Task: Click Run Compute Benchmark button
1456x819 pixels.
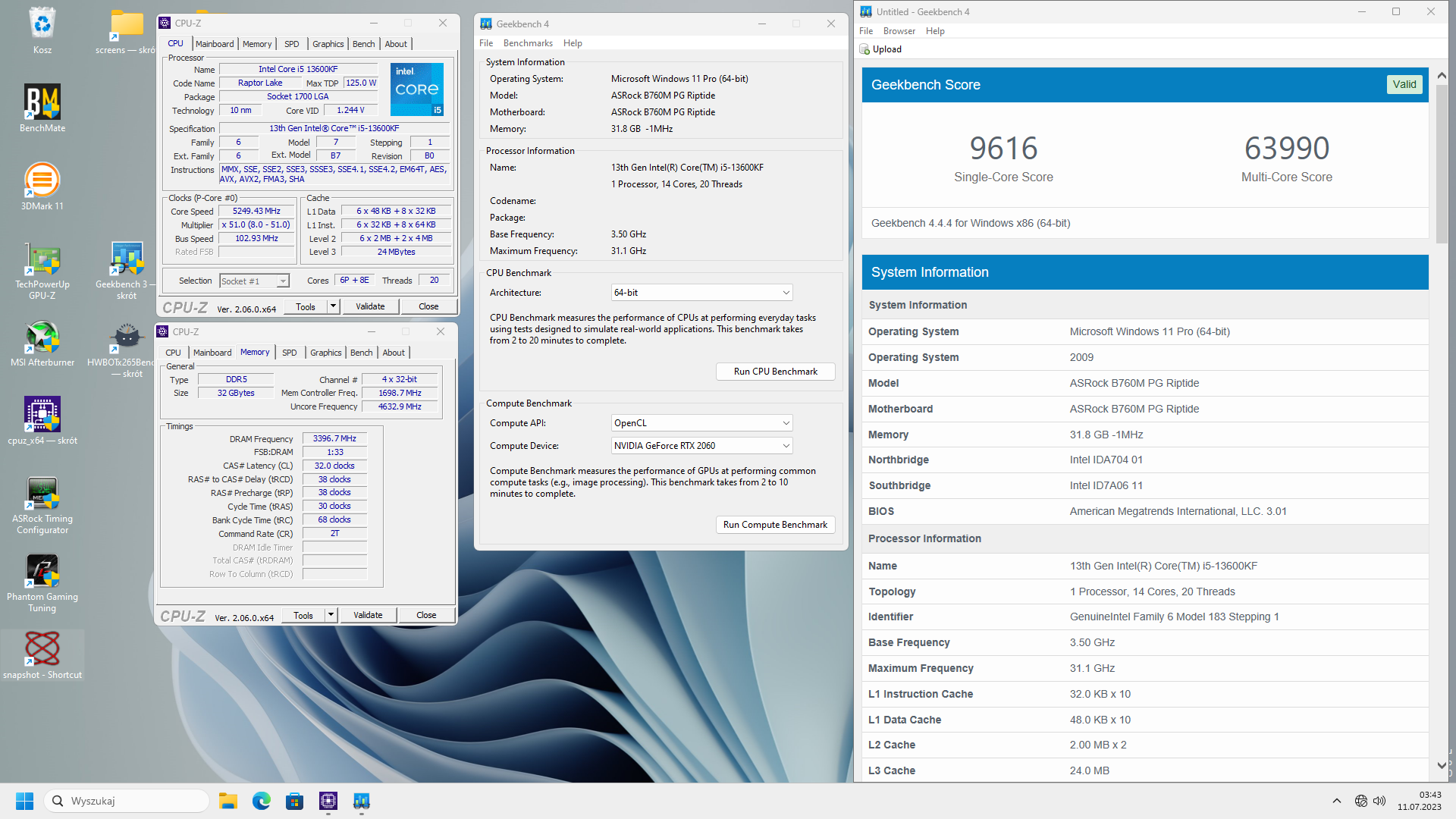Action: 776,525
